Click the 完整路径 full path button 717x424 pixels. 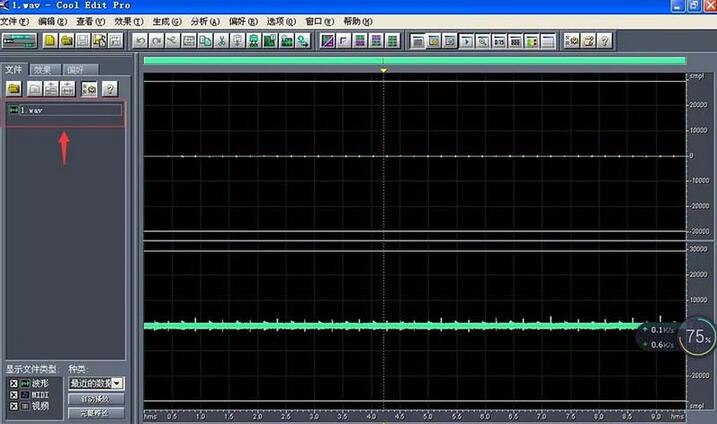coord(95,412)
